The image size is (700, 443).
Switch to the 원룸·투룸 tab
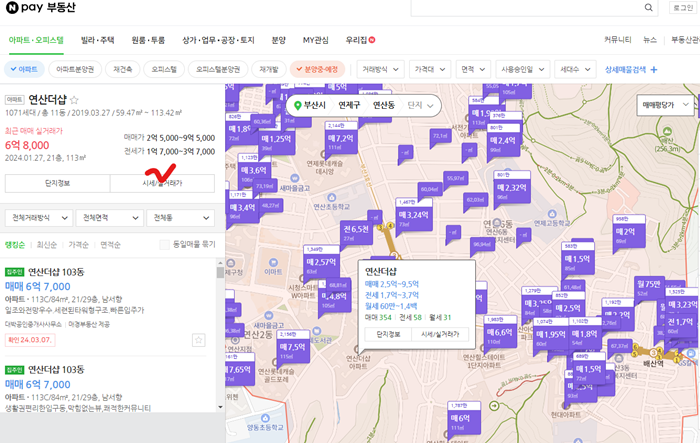pos(148,40)
